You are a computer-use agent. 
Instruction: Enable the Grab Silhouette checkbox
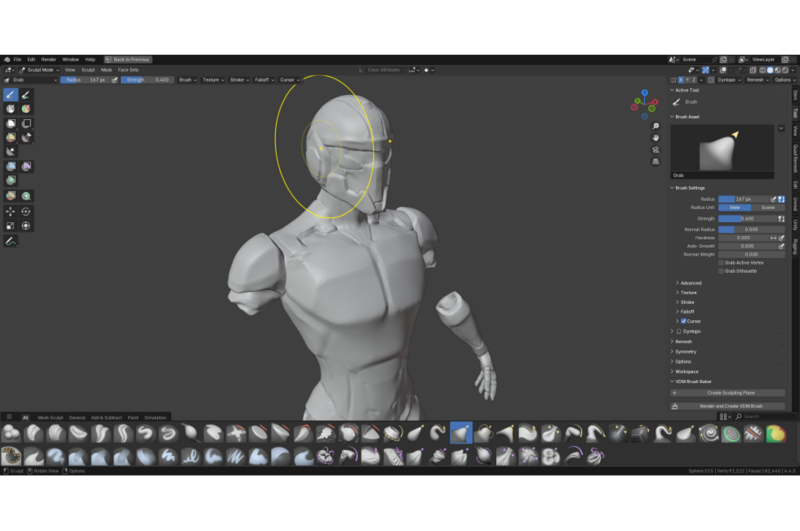coord(721,271)
